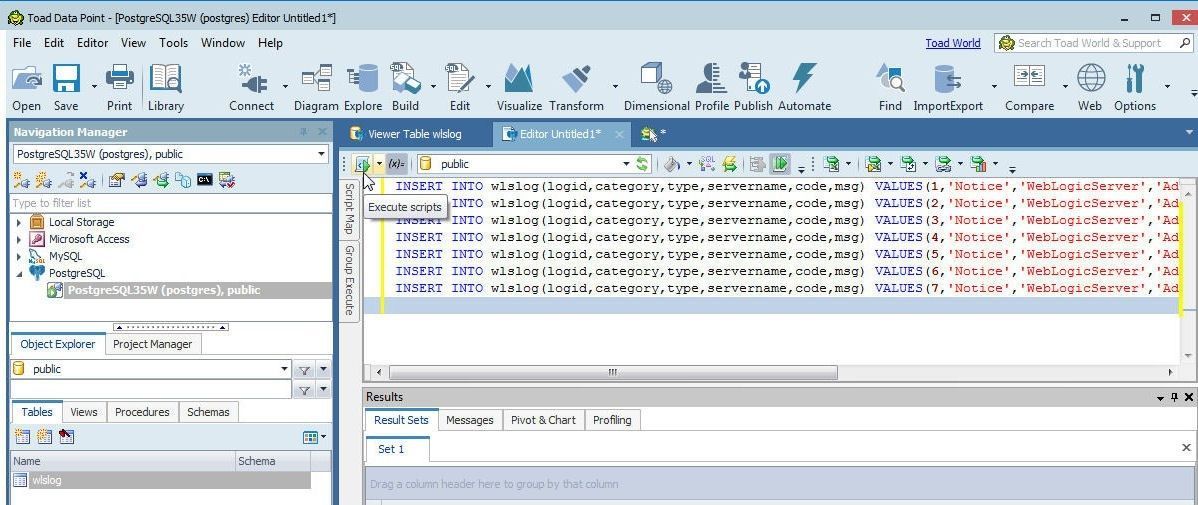Click the Save toolbar icon

pyautogui.click(x=66, y=88)
